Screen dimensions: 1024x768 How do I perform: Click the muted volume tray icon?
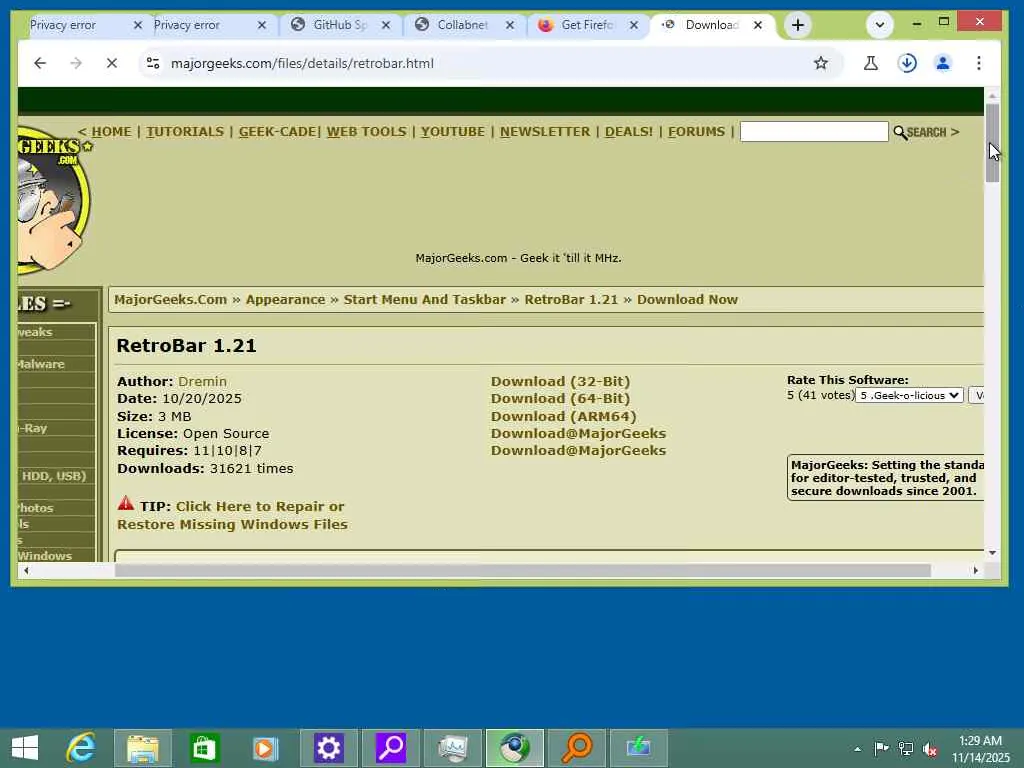[x=929, y=749]
